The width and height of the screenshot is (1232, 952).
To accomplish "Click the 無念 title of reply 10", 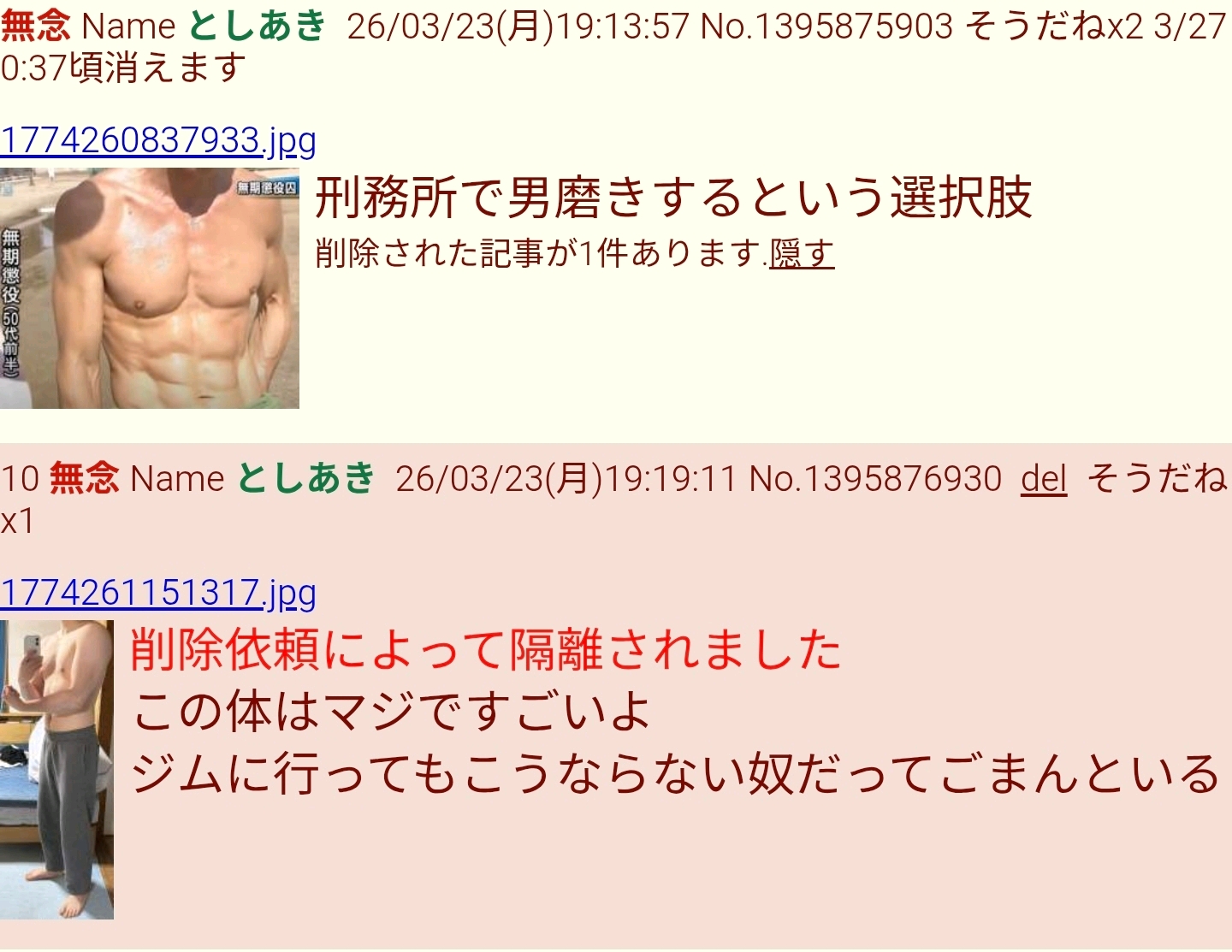I will tap(84, 479).
